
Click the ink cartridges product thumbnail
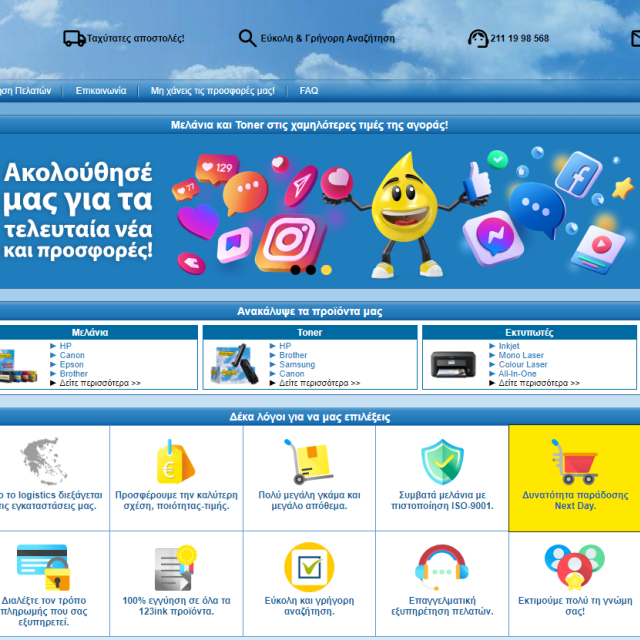pos(18,366)
